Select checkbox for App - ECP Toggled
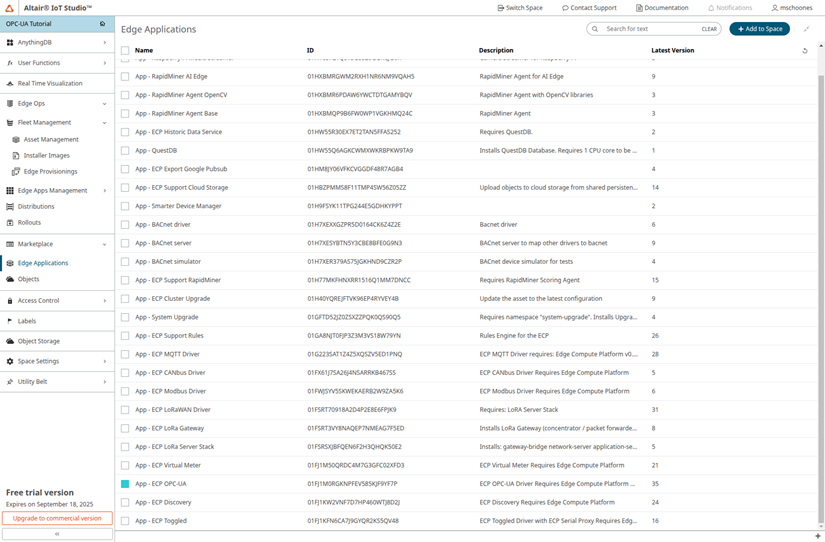Viewport: 825px width, 542px height. click(x=125, y=521)
